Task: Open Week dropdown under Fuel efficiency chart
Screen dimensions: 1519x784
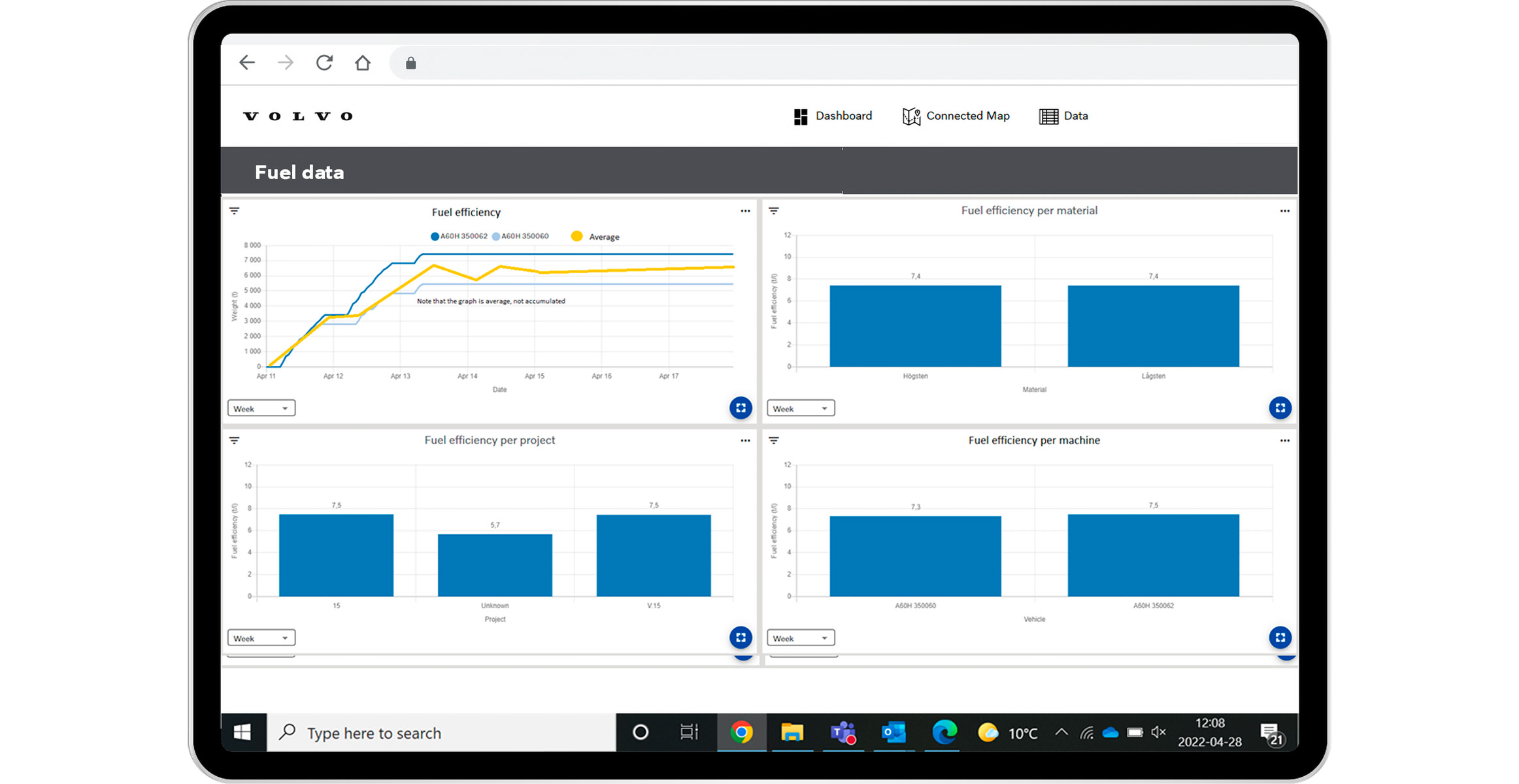Action: pos(261,408)
